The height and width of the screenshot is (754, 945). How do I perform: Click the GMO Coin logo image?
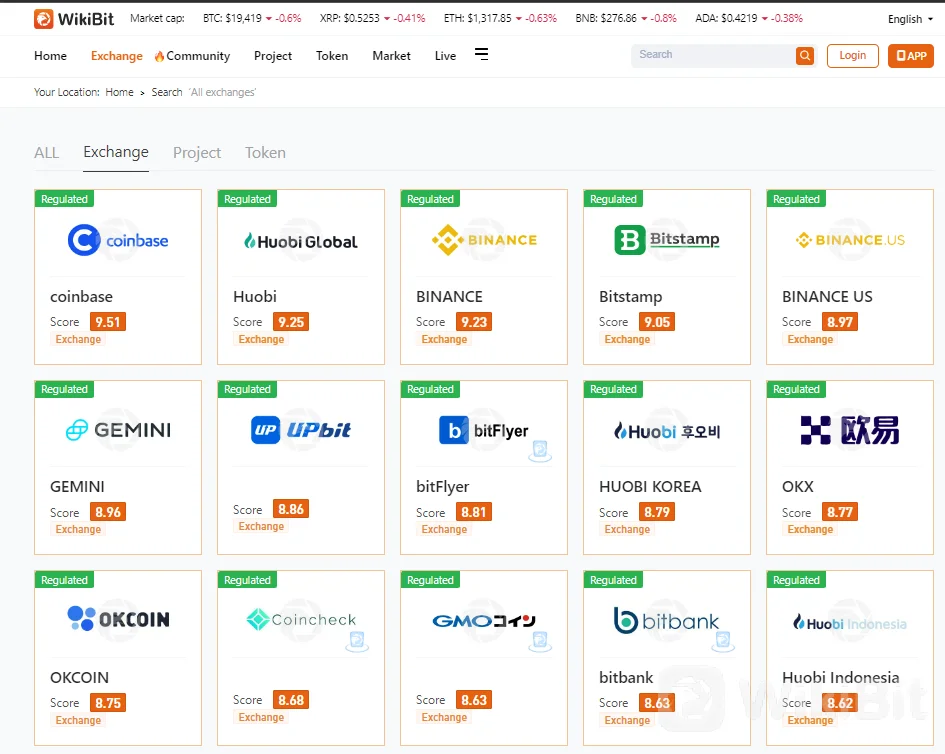[484, 620]
